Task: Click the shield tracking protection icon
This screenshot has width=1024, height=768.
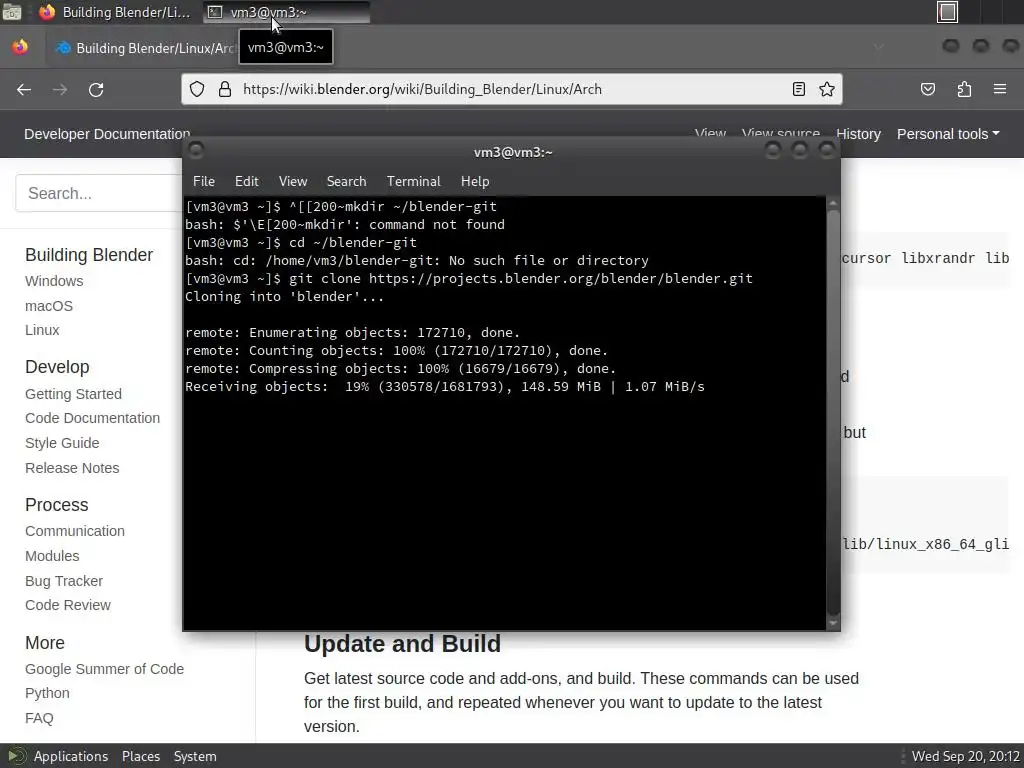Action: [197, 89]
